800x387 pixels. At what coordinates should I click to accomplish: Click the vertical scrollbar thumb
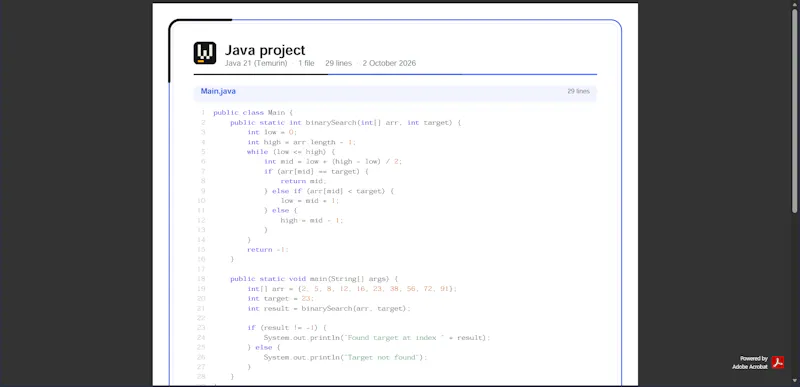click(794, 111)
